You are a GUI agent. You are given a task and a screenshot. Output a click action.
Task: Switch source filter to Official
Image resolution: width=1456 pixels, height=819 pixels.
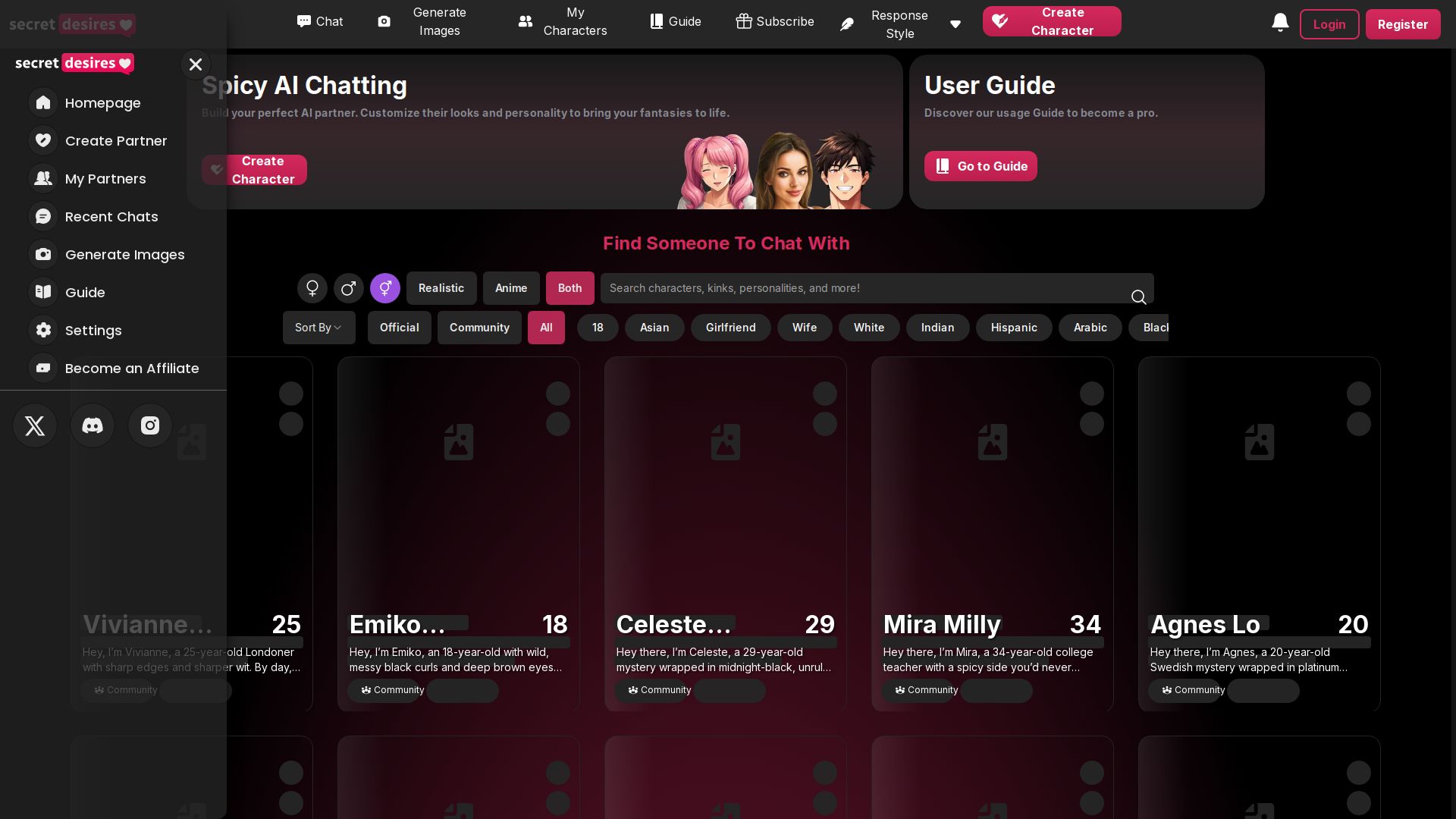tap(400, 328)
